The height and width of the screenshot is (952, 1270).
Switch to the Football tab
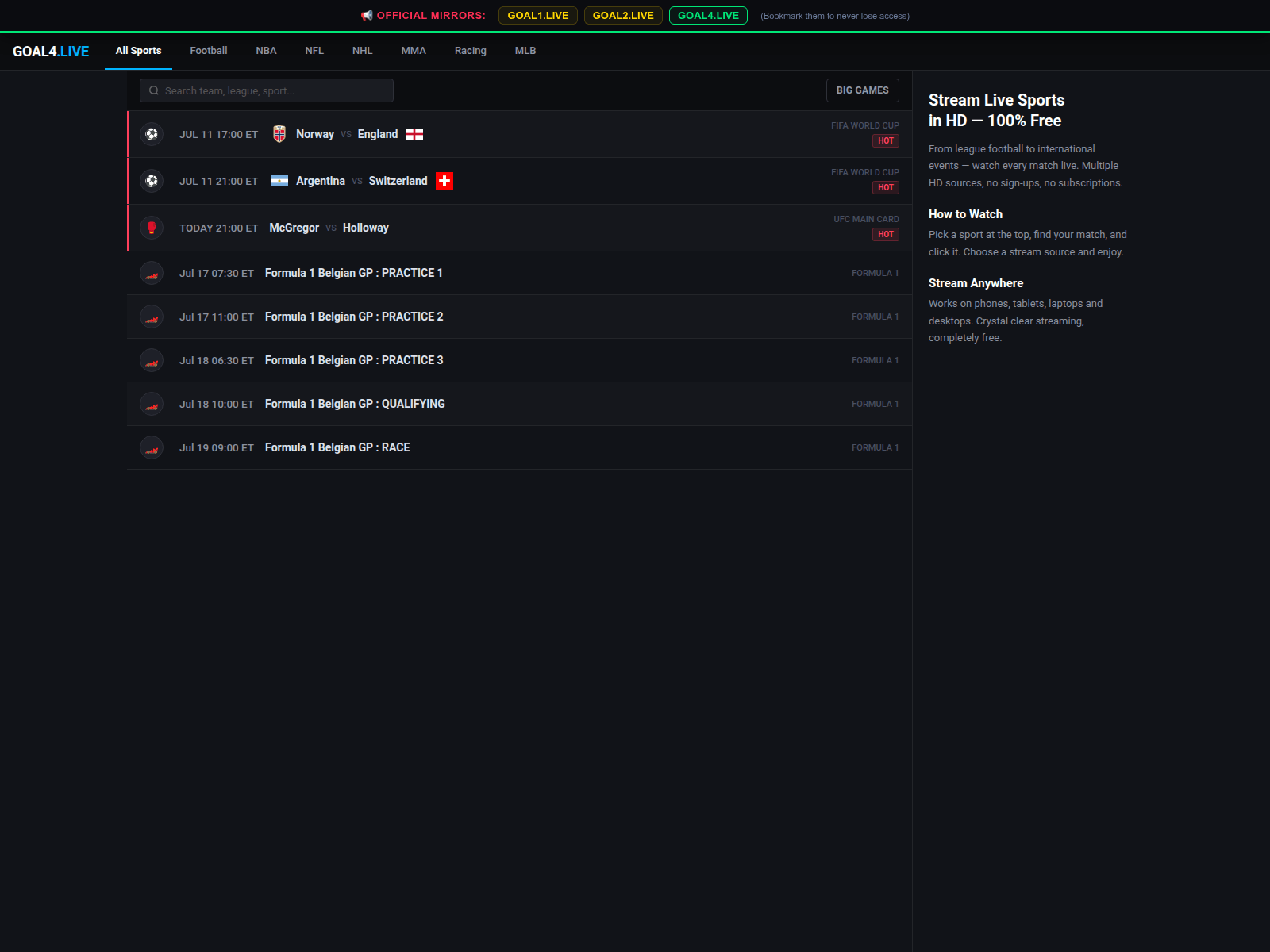pyautogui.click(x=209, y=50)
